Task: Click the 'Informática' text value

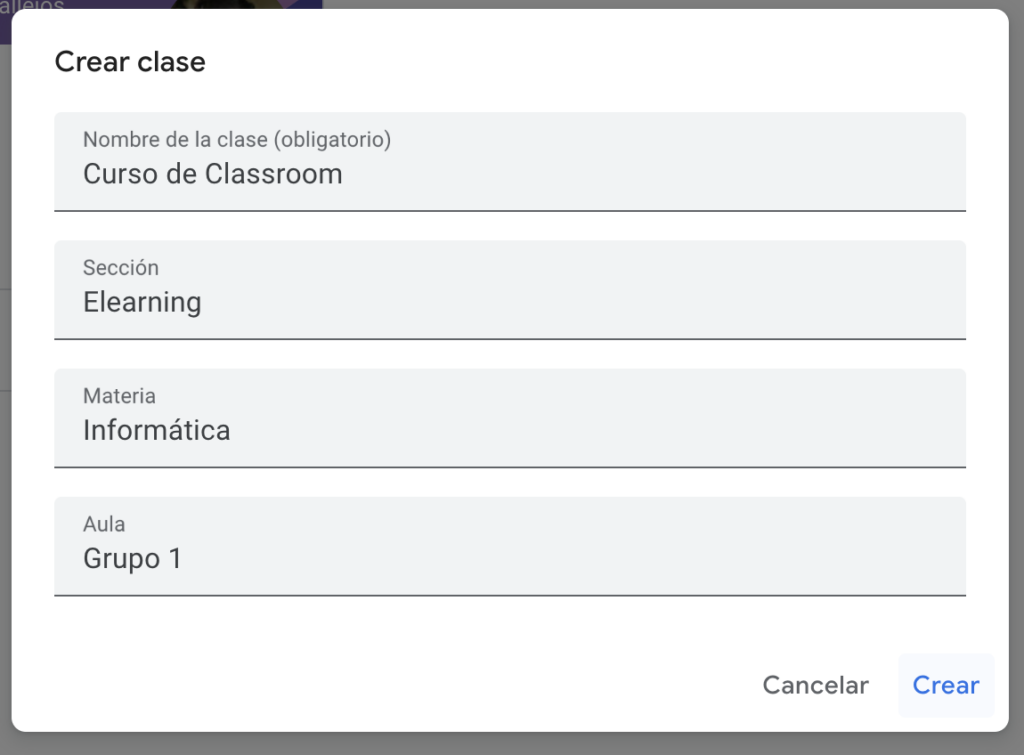Action: click(156, 430)
